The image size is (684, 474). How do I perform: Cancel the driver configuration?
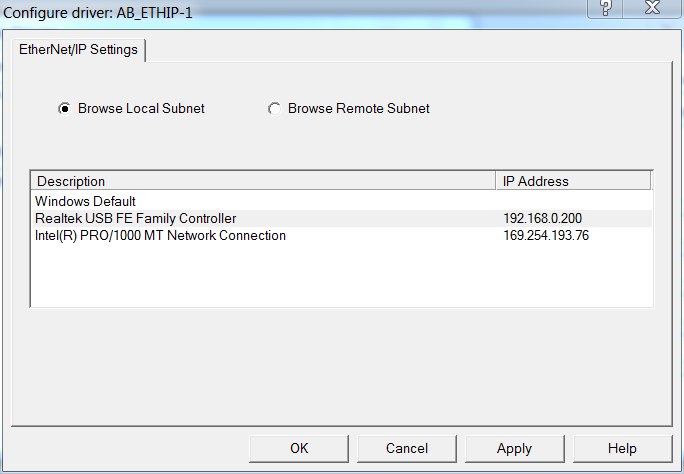point(406,448)
